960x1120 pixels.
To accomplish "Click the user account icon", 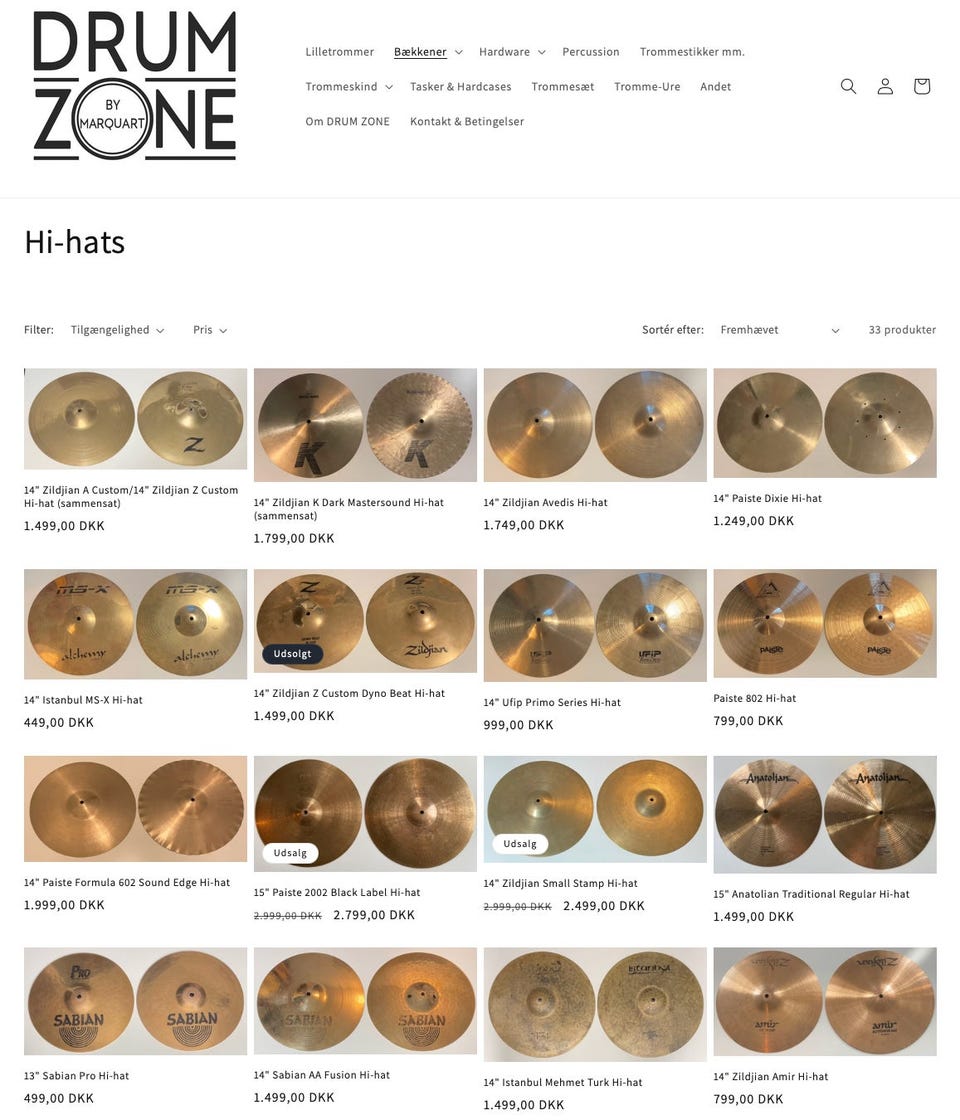I will (x=885, y=86).
